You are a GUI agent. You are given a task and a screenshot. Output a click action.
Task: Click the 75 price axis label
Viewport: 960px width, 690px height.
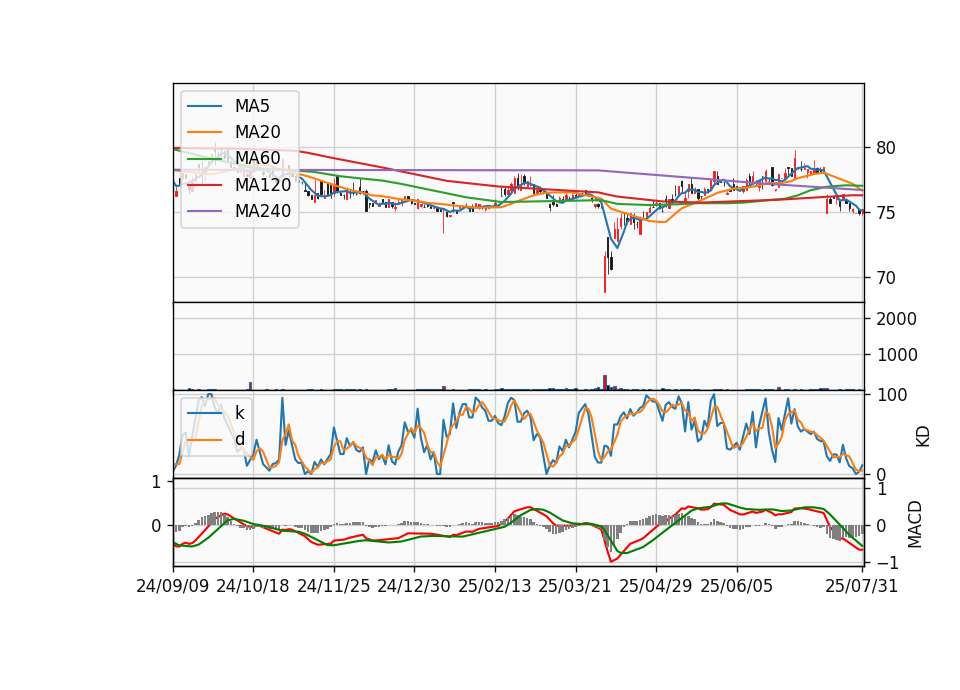pyautogui.click(x=885, y=213)
